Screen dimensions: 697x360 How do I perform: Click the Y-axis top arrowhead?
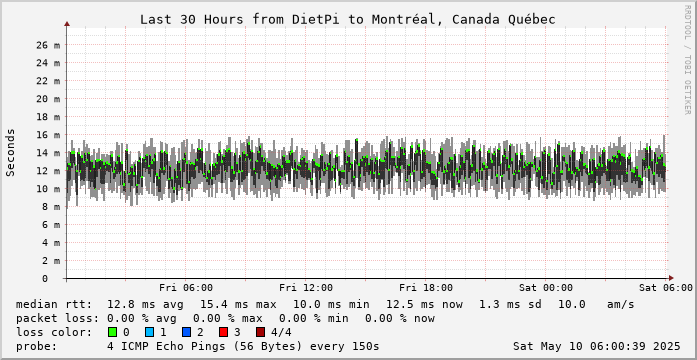(x=67, y=24)
